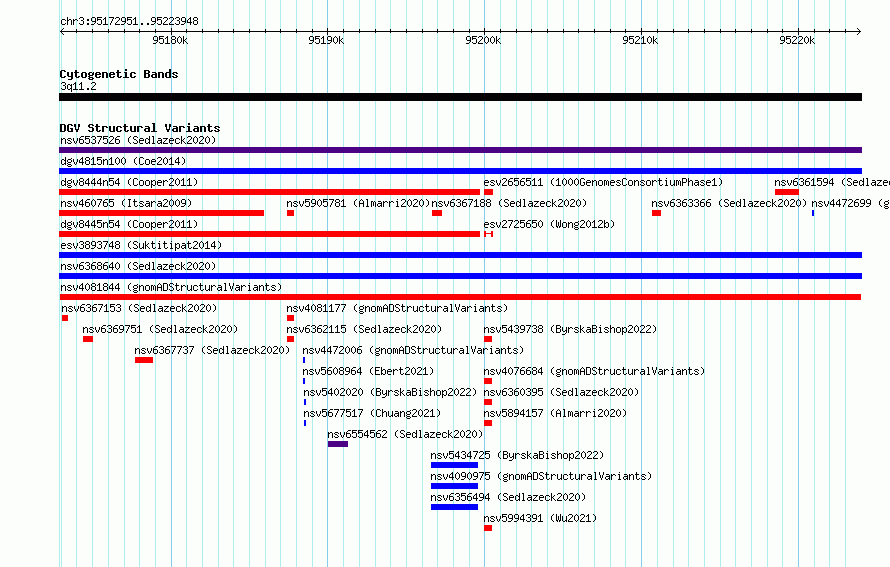Screen dimensions: 890x567
Task: Select nsv4081844 (gnomADStructuralVariants) label
Action: click(171, 287)
